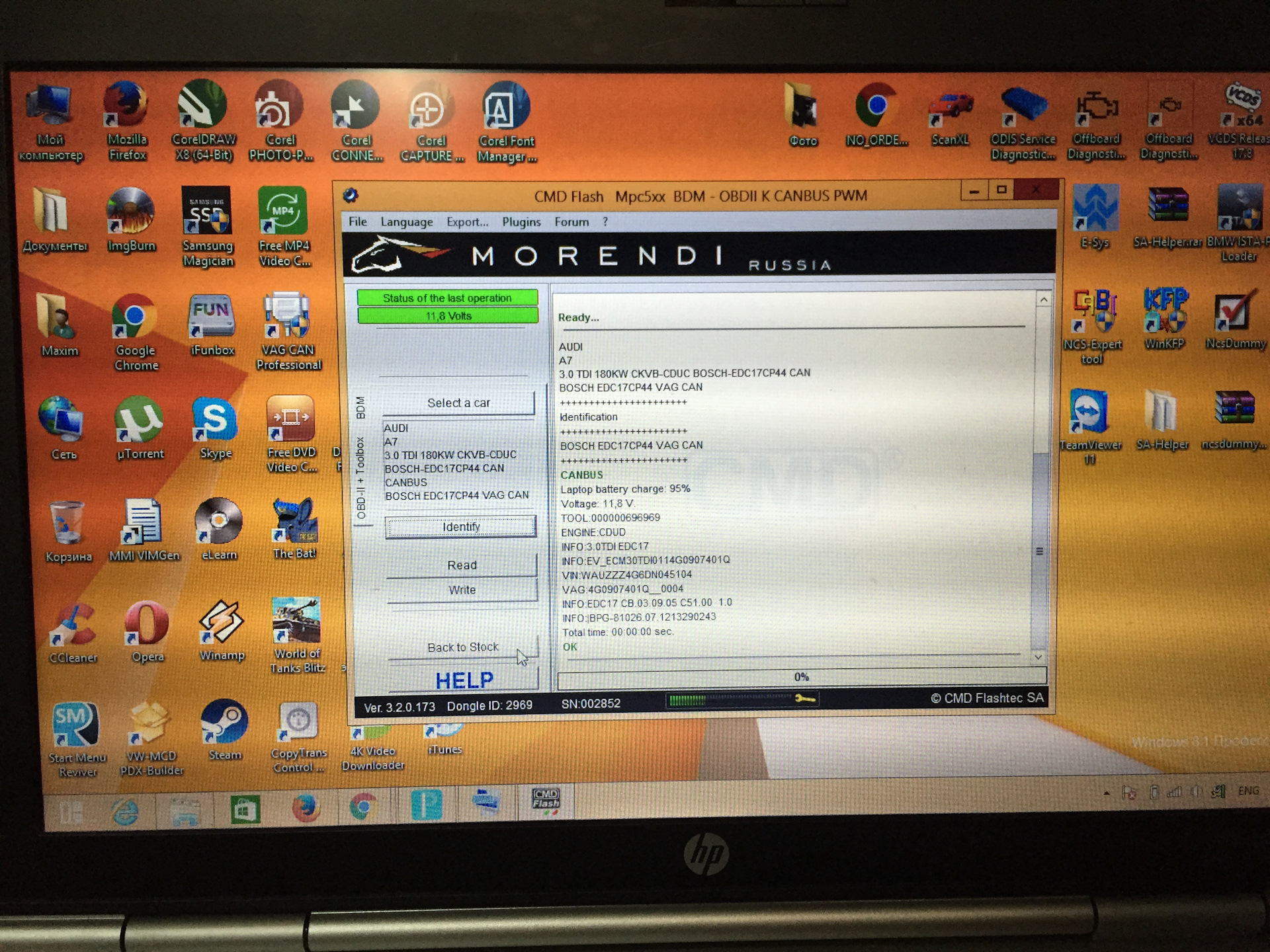Open CCleaner desktop shortcut
The height and width of the screenshot is (952, 1270).
click(x=73, y=633)
